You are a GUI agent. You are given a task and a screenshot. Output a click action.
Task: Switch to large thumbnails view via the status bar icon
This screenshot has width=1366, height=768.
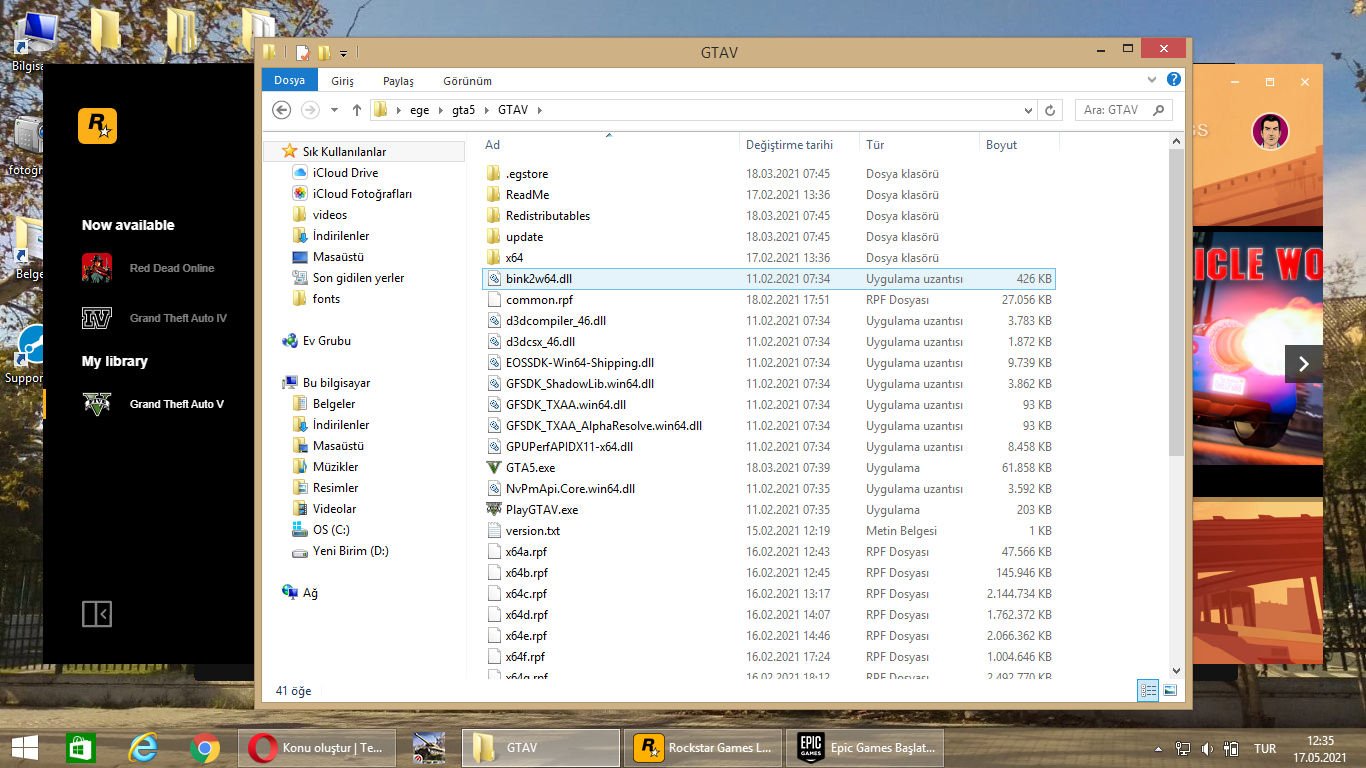click(x=1169, y=690)
